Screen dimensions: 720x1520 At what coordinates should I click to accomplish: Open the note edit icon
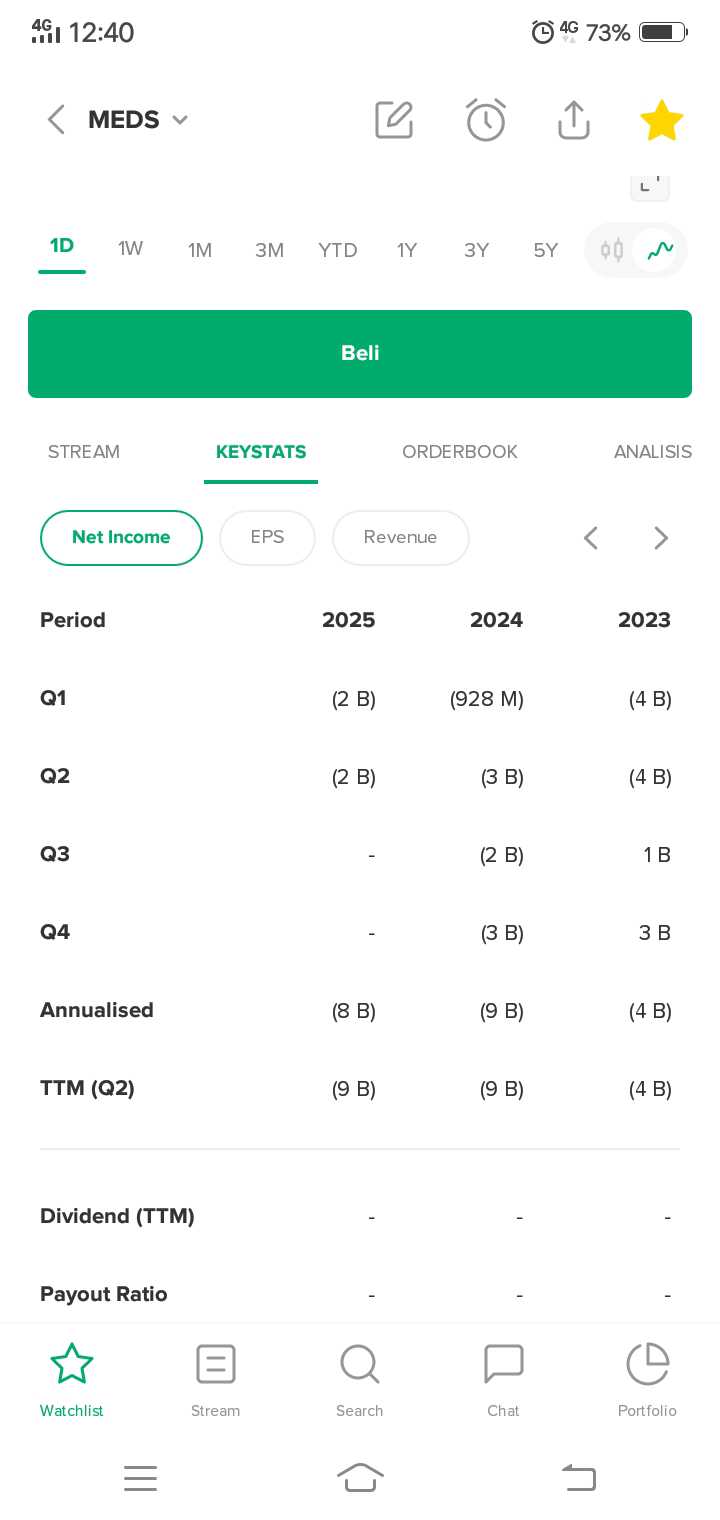[x=394, y=120]
